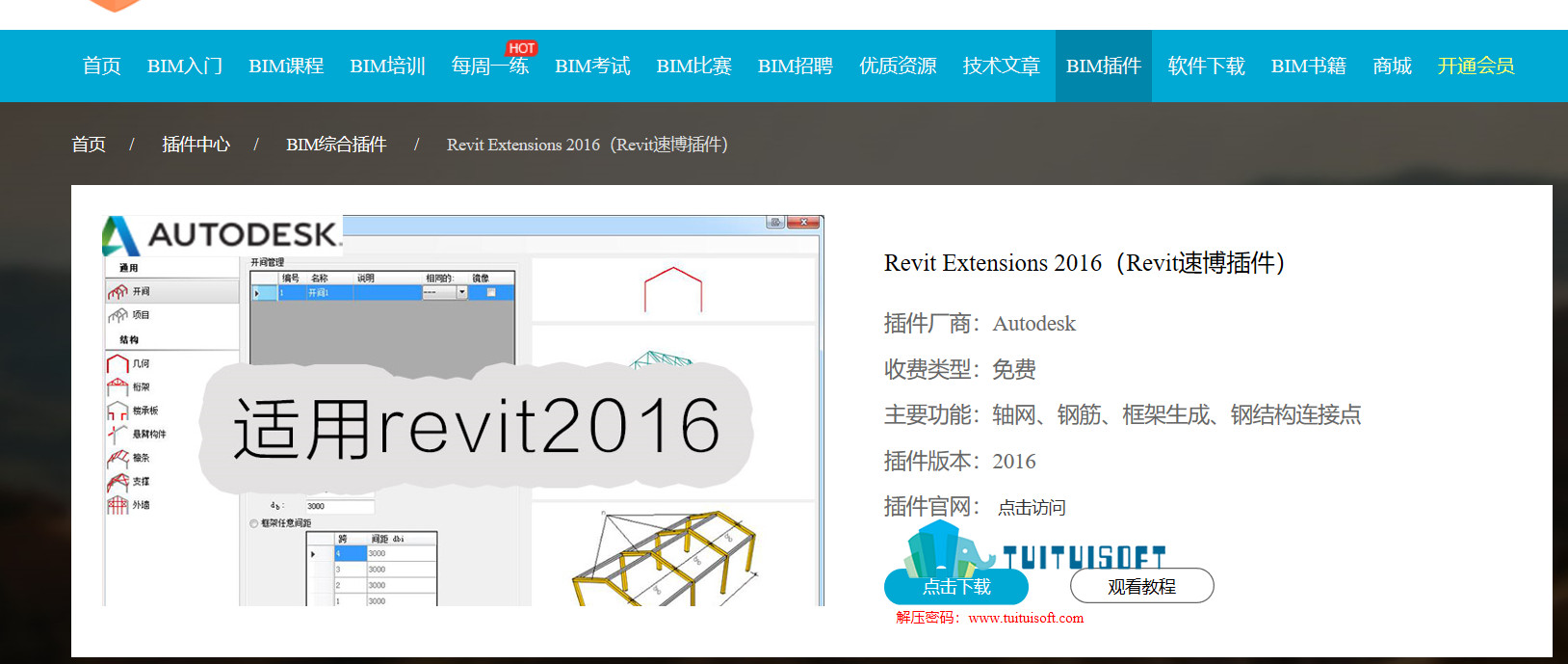The image size is (1568, 664).
Task: Click the 支撑 bracing icon in the screenshot
Action: (x=118, y=481)
